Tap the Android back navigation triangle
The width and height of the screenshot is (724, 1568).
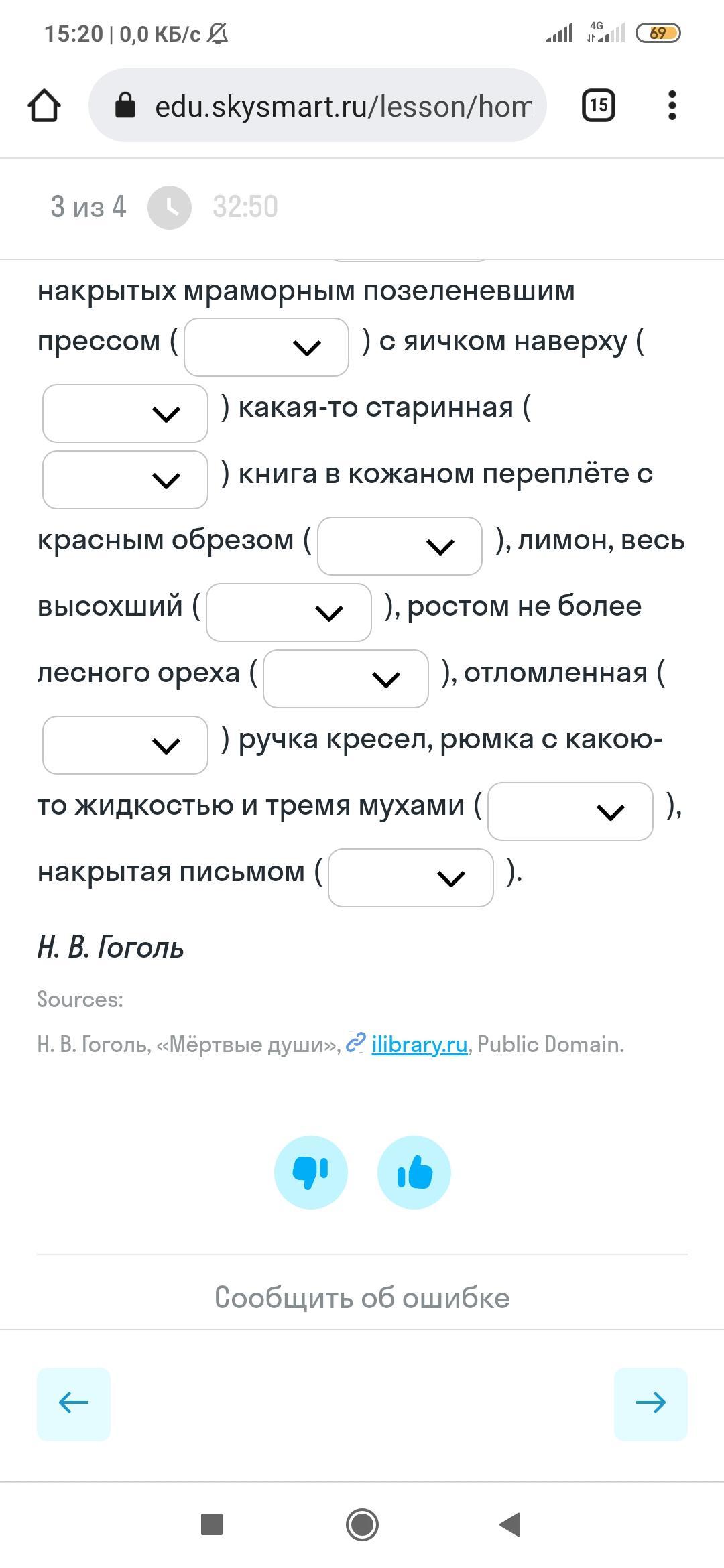click(511, 1525)
